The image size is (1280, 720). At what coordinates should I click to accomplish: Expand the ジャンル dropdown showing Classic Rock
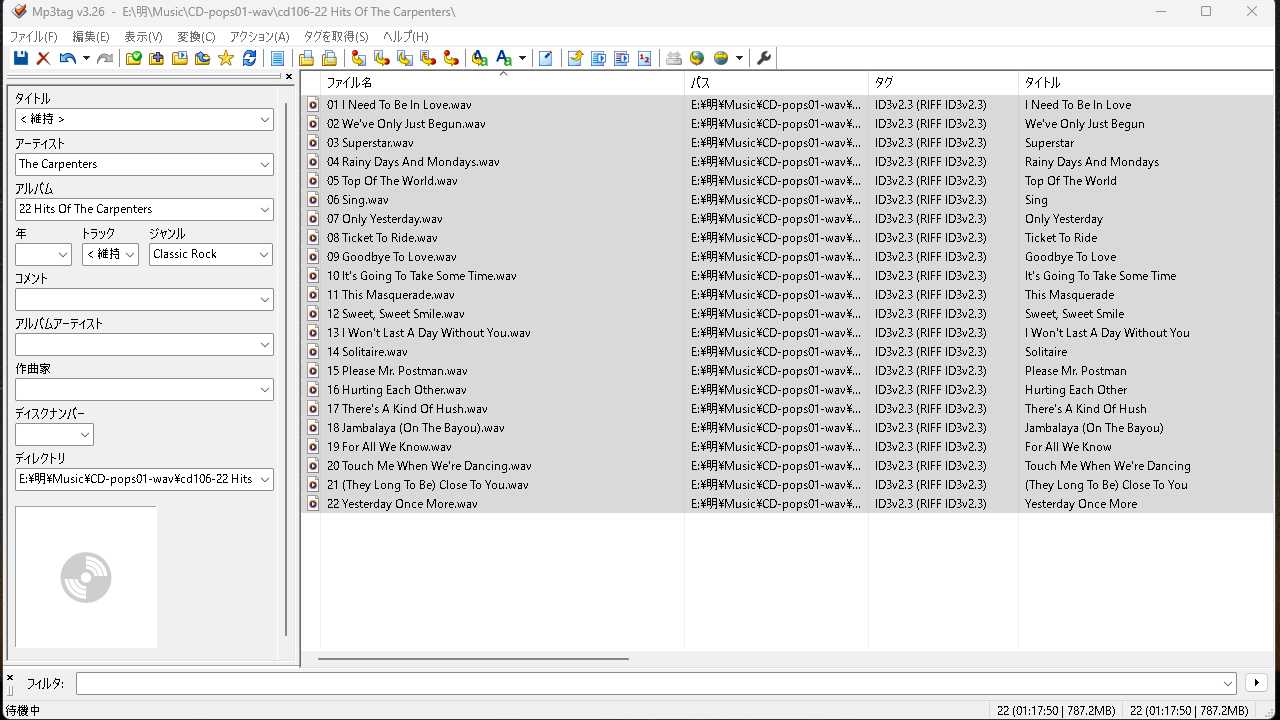265,254
